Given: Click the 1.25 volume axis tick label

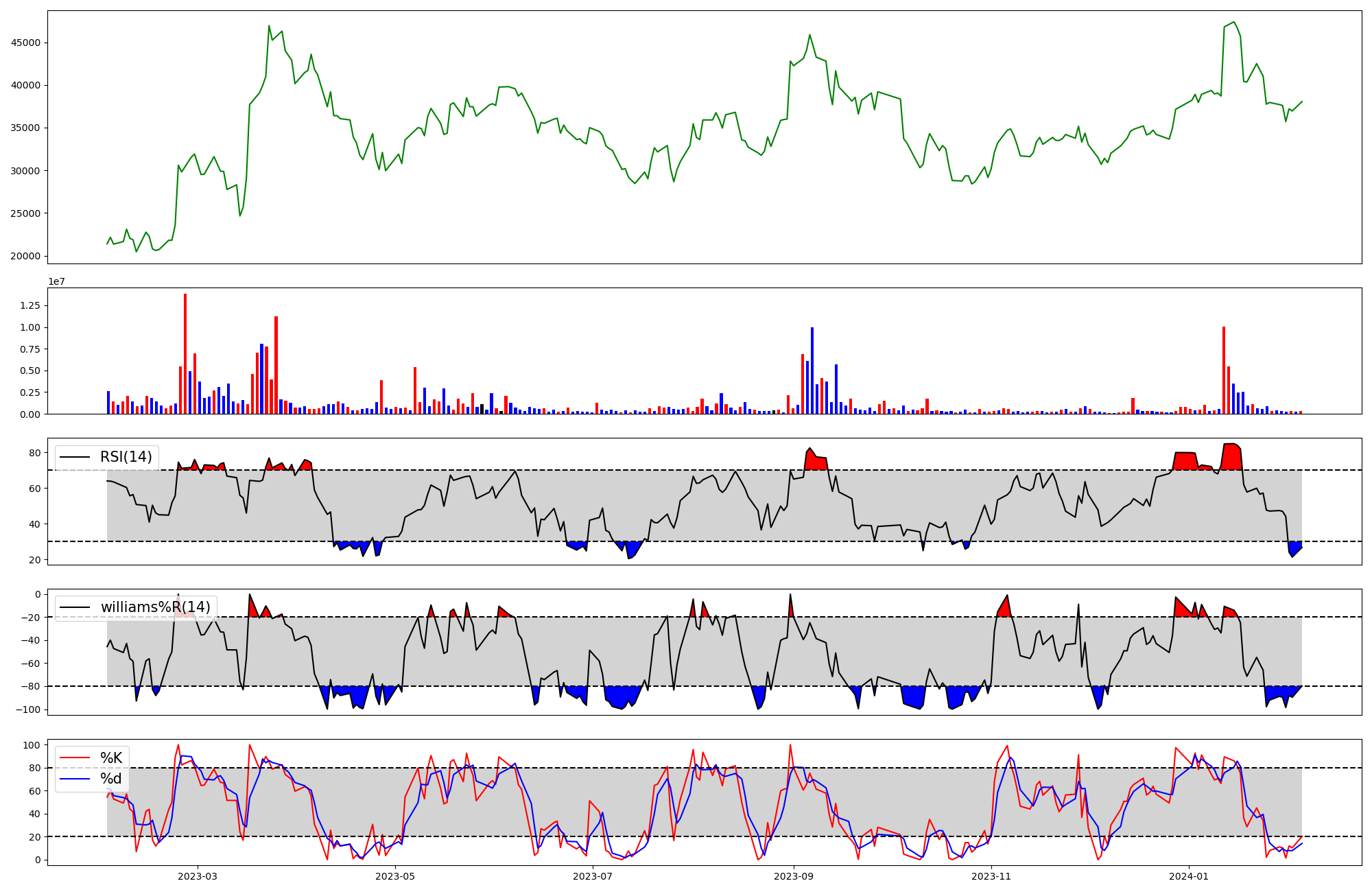Looking at the screenshot, I should click(x=29, y=305).
